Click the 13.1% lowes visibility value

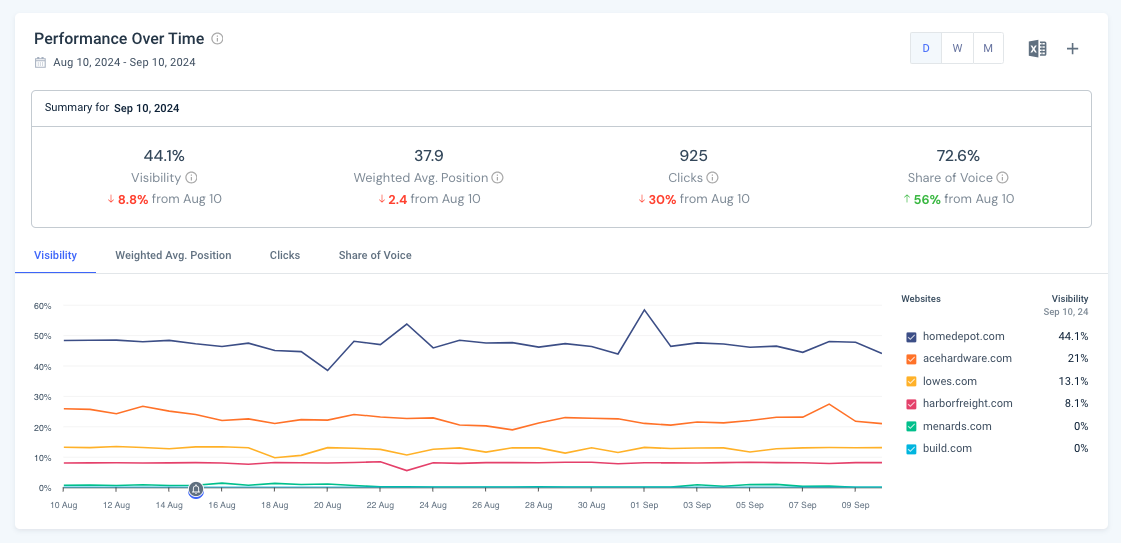click(x=1074, y=382)
